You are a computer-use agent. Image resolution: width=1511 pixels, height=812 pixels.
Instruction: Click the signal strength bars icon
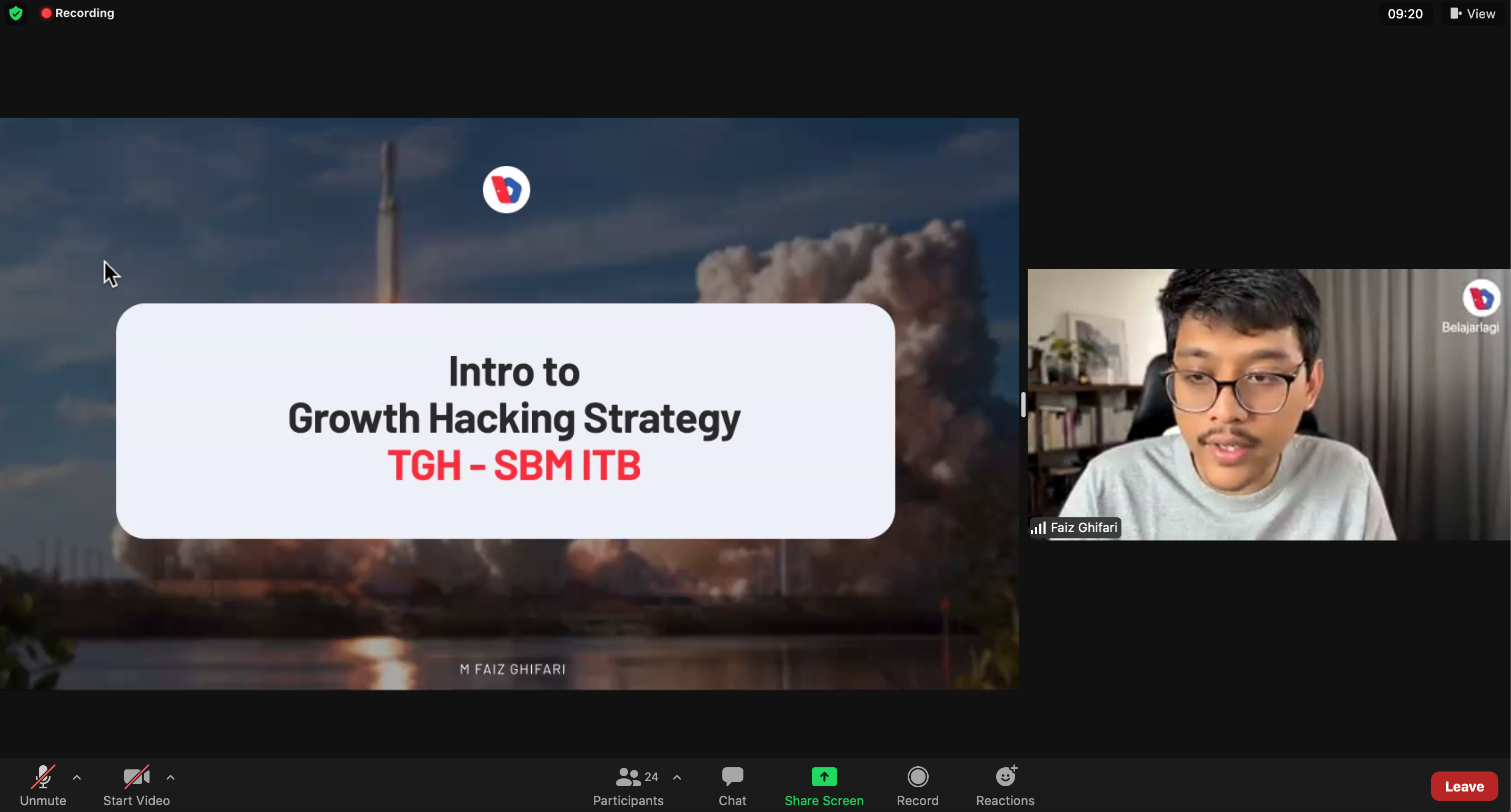point(1038,528)
